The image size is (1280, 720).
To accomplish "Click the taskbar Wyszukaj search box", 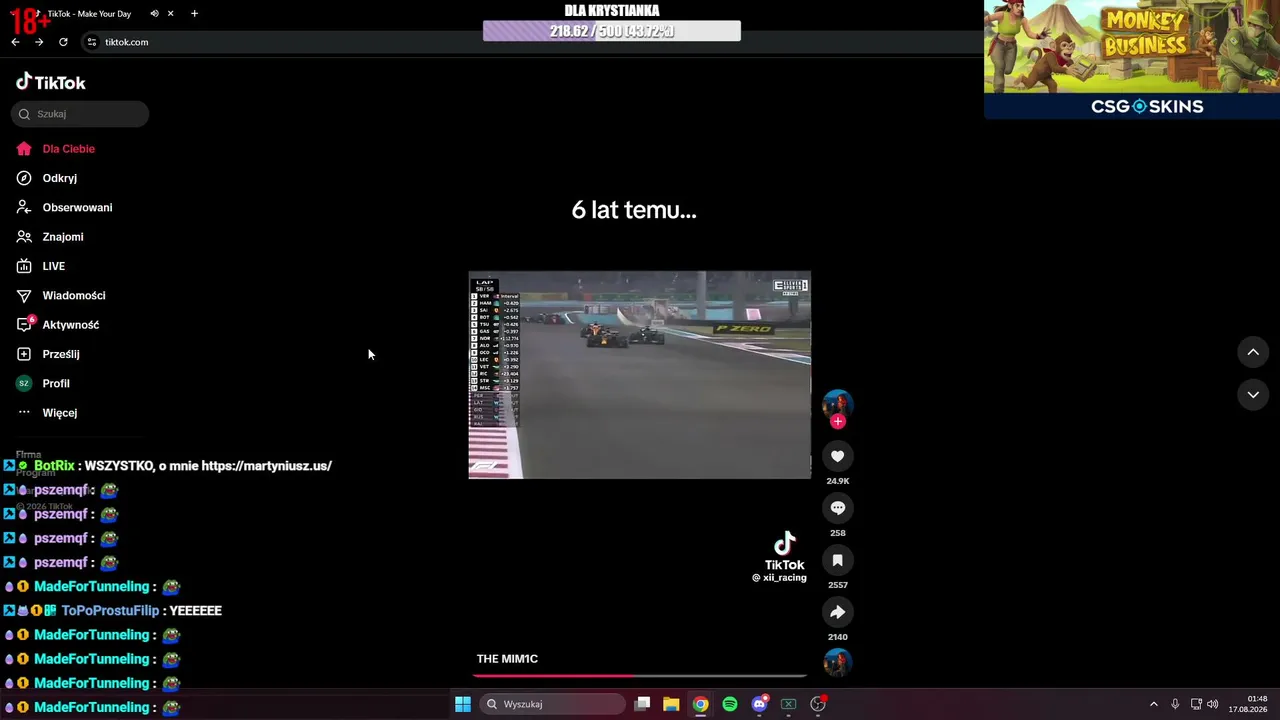I will pos(552,704).
